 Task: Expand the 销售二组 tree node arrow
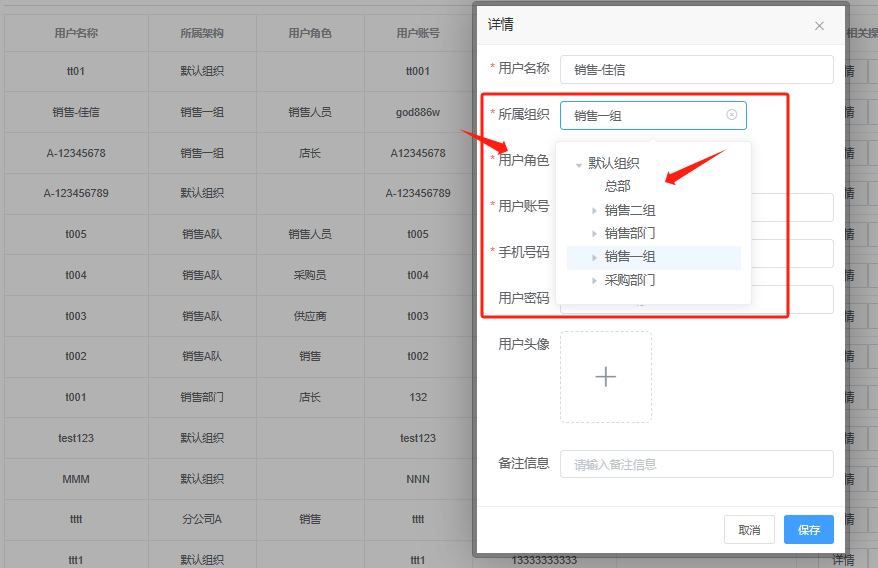pos(595,211)
